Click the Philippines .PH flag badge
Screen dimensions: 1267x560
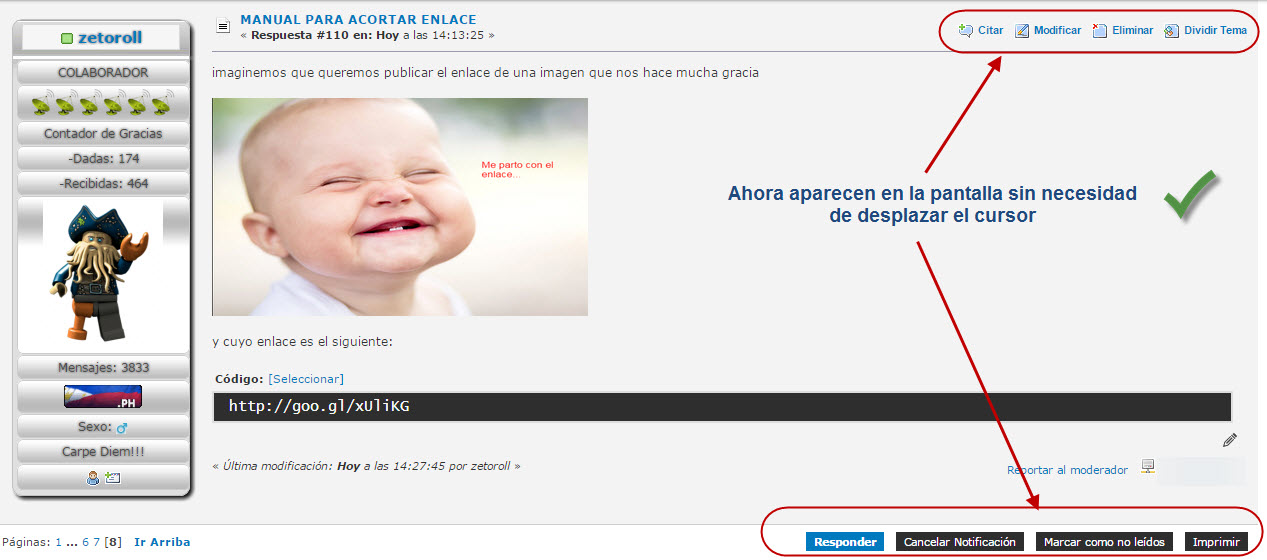pyautogui.click(x=103, y=397)
